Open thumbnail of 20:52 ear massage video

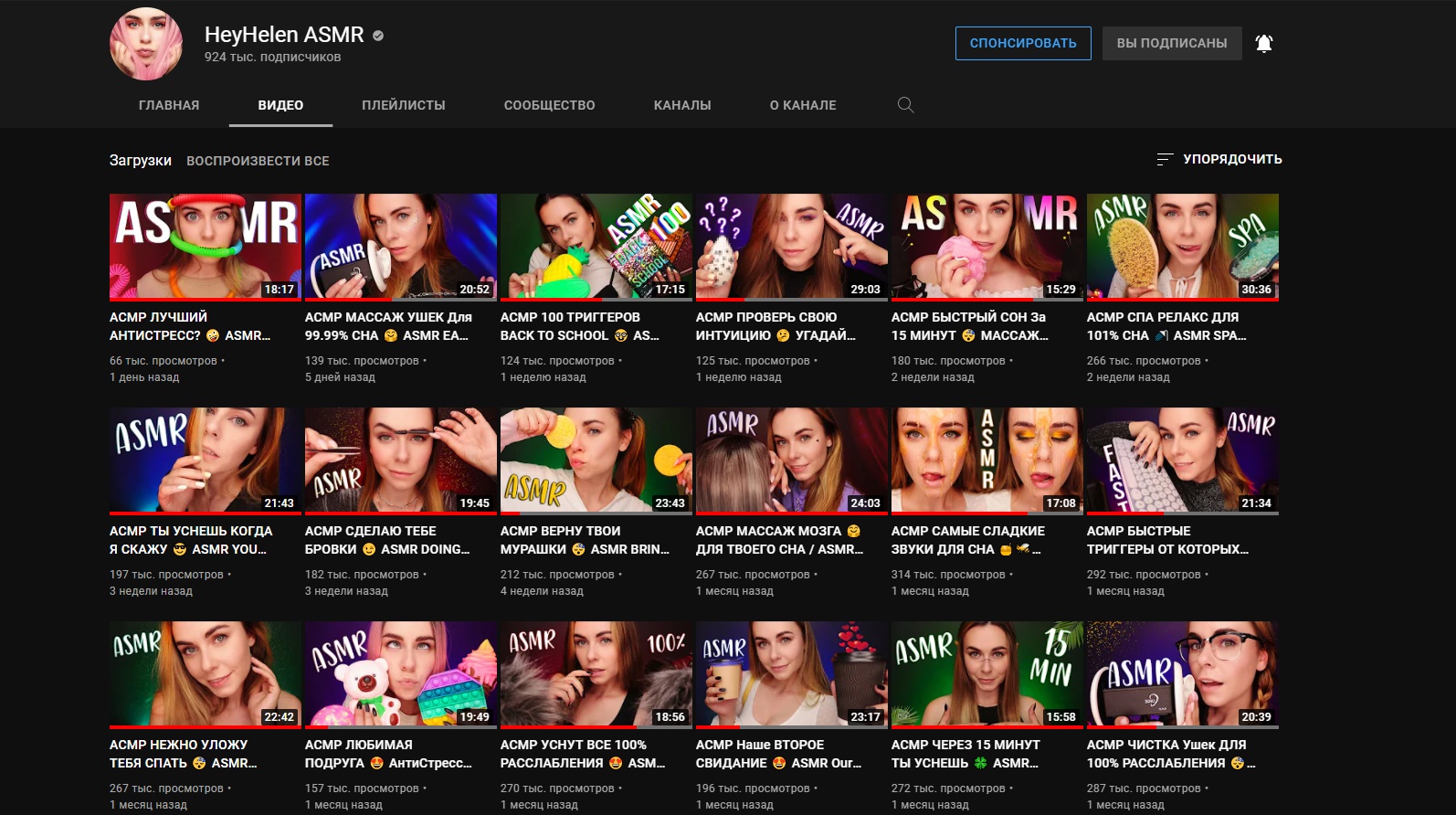[401, 247]
